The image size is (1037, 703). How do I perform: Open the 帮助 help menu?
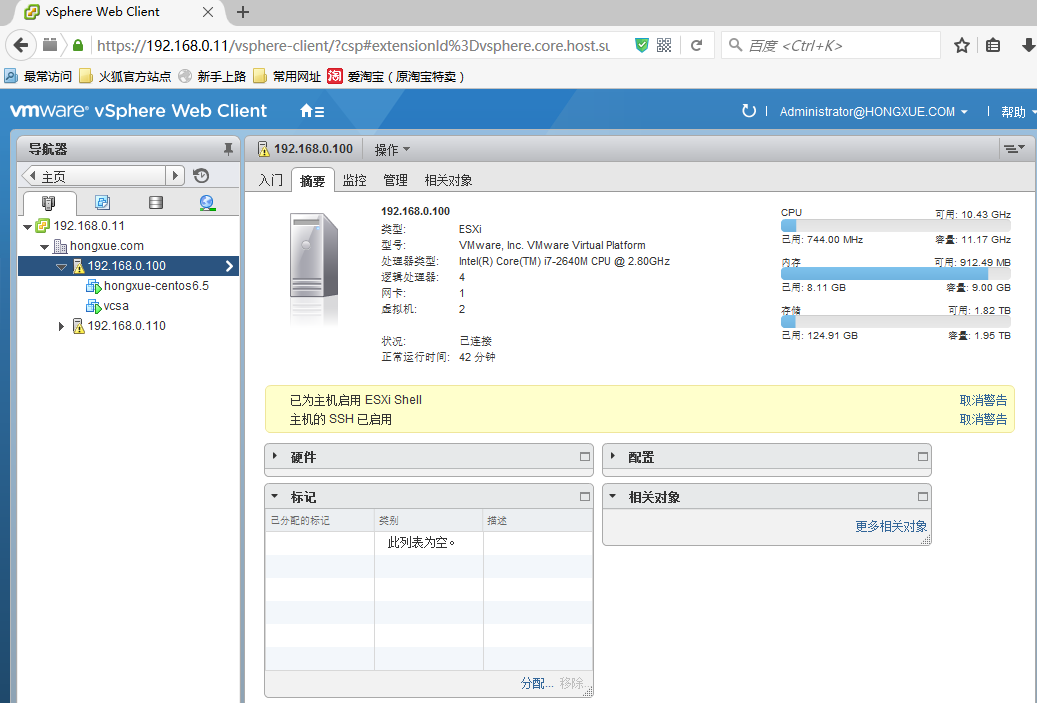click(1018, 112)
